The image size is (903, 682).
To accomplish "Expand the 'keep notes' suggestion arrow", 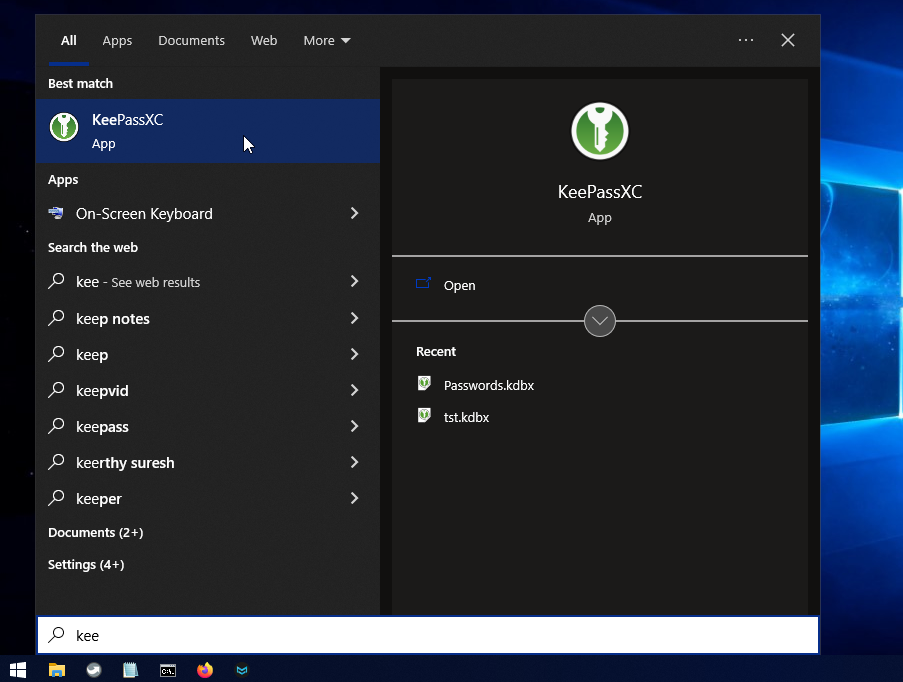I will pyautogui.click(x=354, y=318).
